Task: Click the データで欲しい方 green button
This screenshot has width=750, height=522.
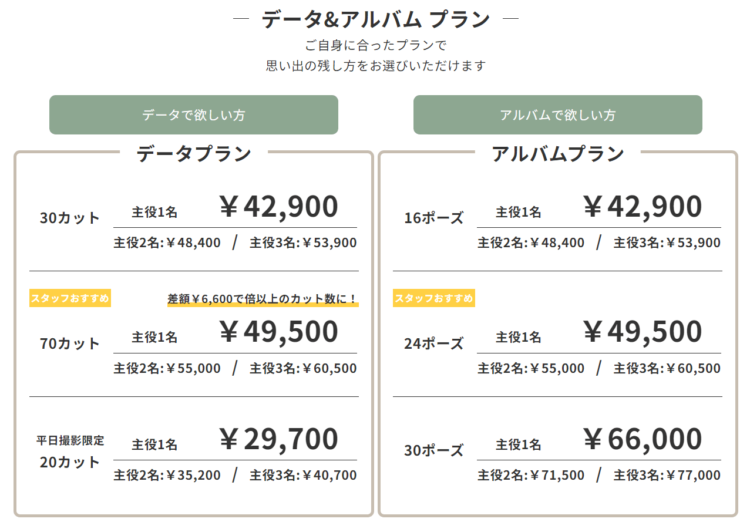Action: coord(194,115)
